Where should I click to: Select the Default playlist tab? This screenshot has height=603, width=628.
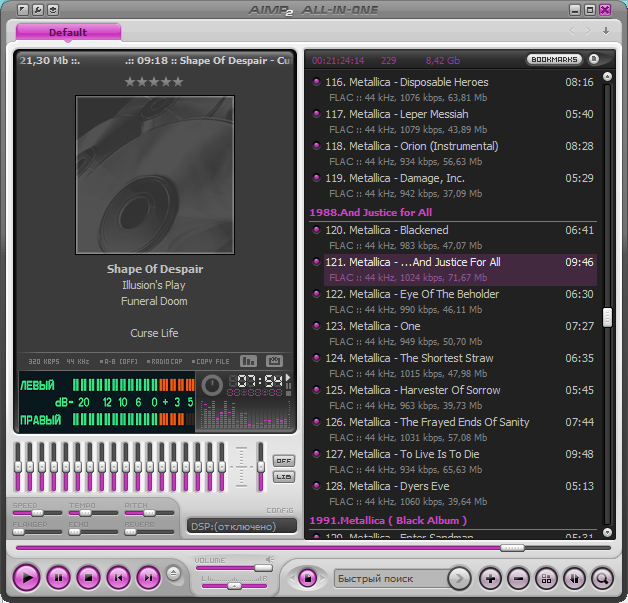point(68,32)
